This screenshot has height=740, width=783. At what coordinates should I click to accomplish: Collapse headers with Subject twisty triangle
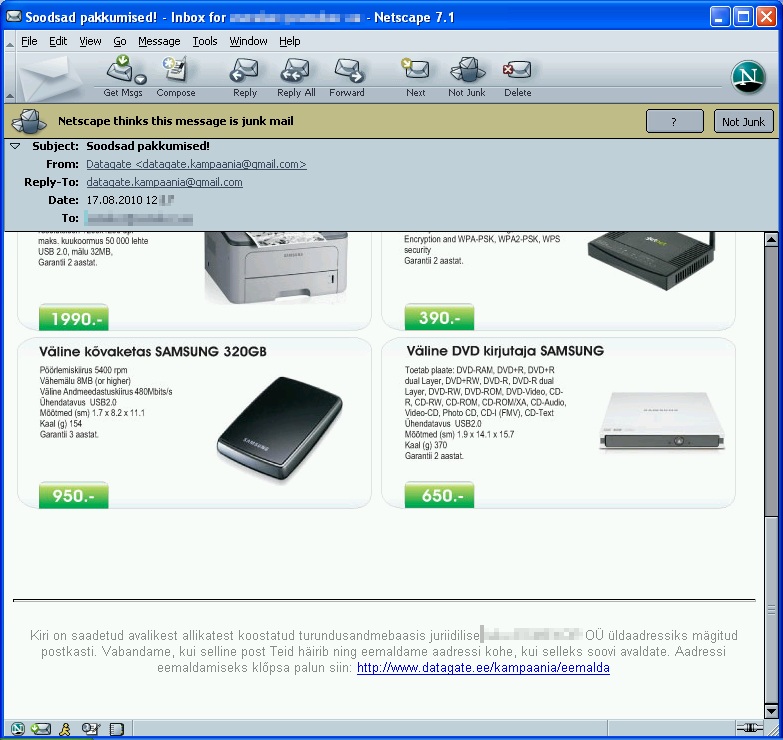coord(15,146)
